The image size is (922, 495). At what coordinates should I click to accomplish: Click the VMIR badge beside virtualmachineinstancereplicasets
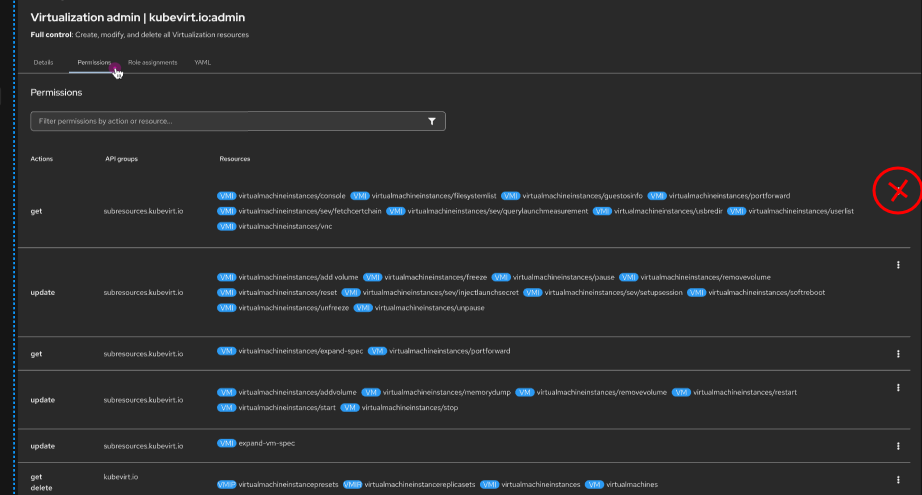pos(352,484)
